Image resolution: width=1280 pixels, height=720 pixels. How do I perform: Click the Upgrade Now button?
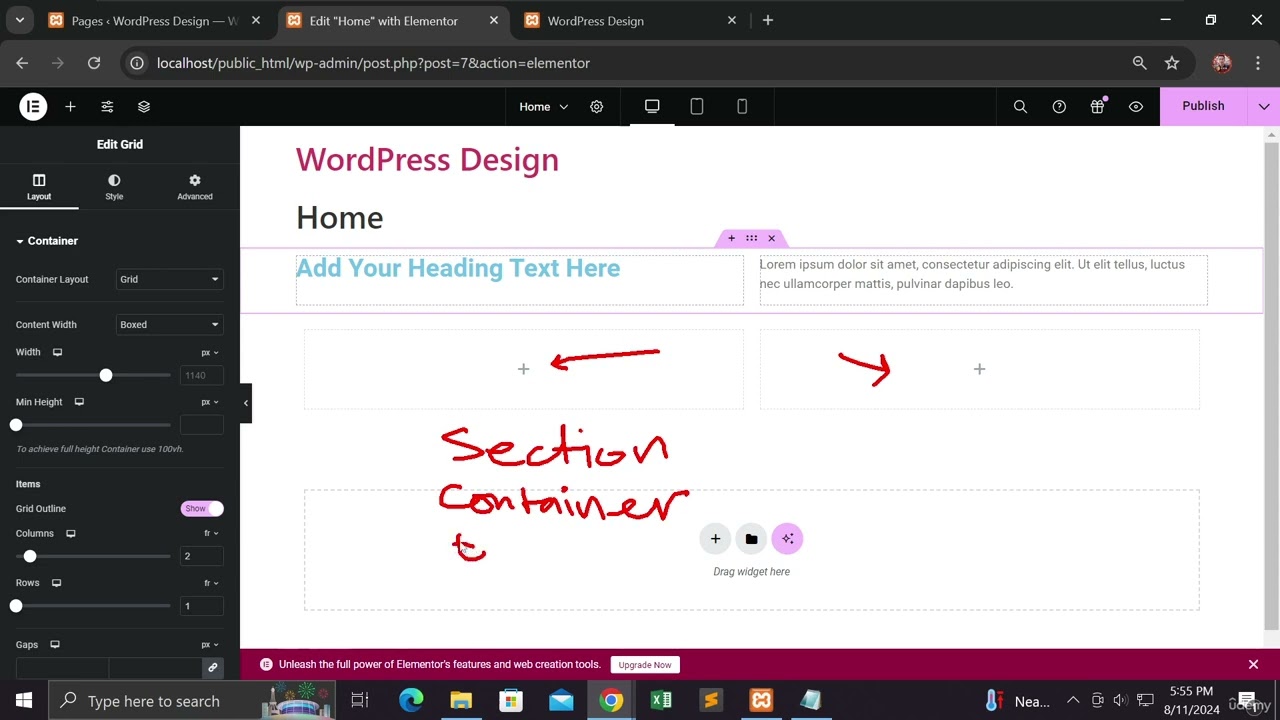tap(645, 665)
